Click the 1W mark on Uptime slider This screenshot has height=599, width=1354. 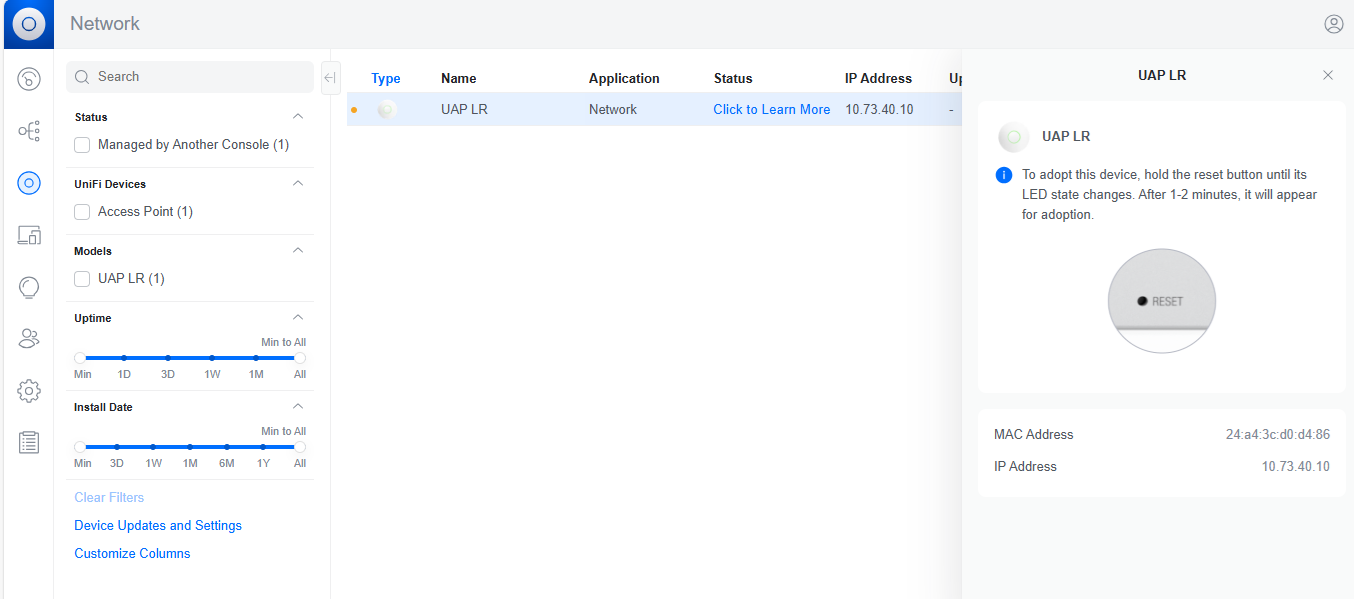(212, 358)
